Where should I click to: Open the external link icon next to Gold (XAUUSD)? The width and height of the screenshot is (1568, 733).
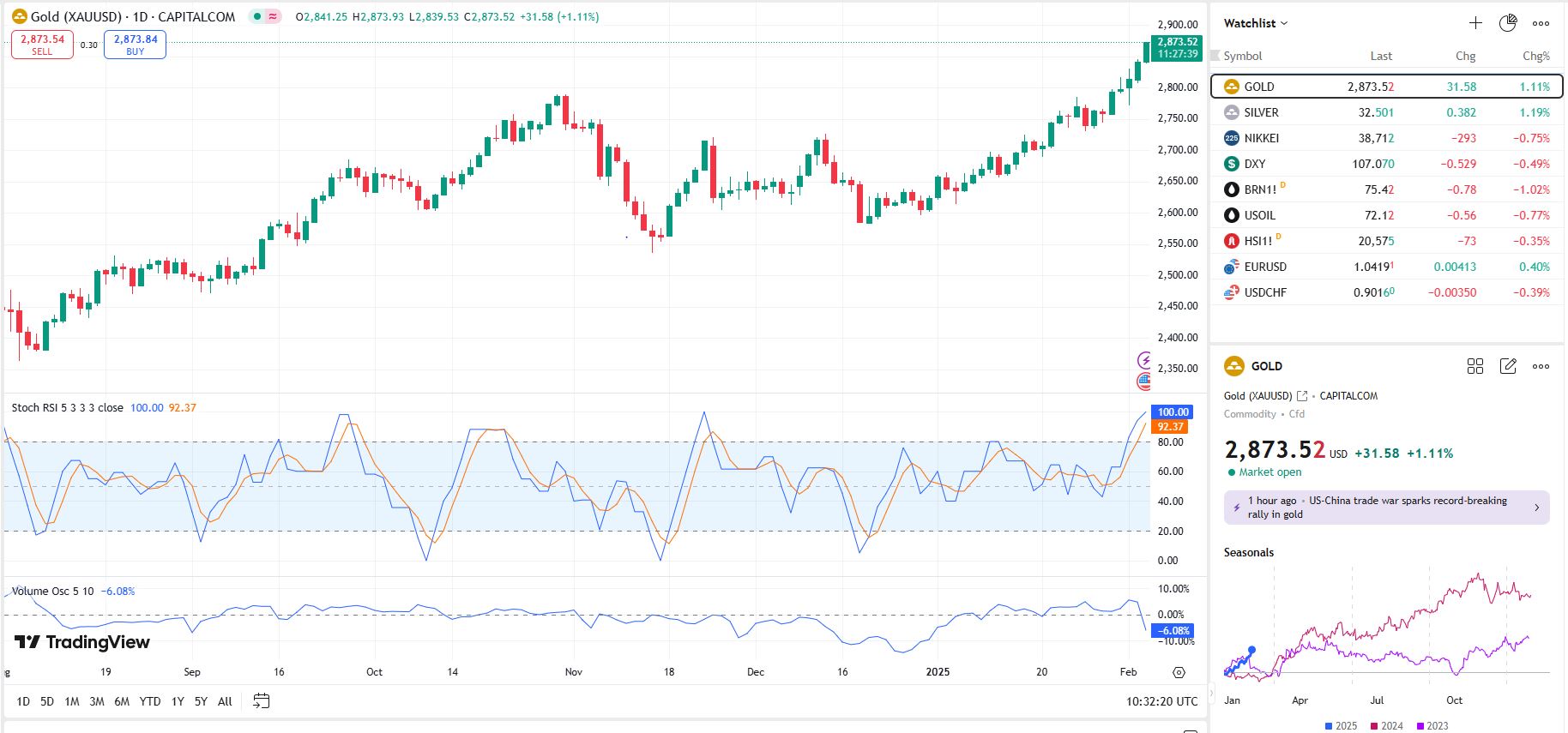[x=1302, y=396]
